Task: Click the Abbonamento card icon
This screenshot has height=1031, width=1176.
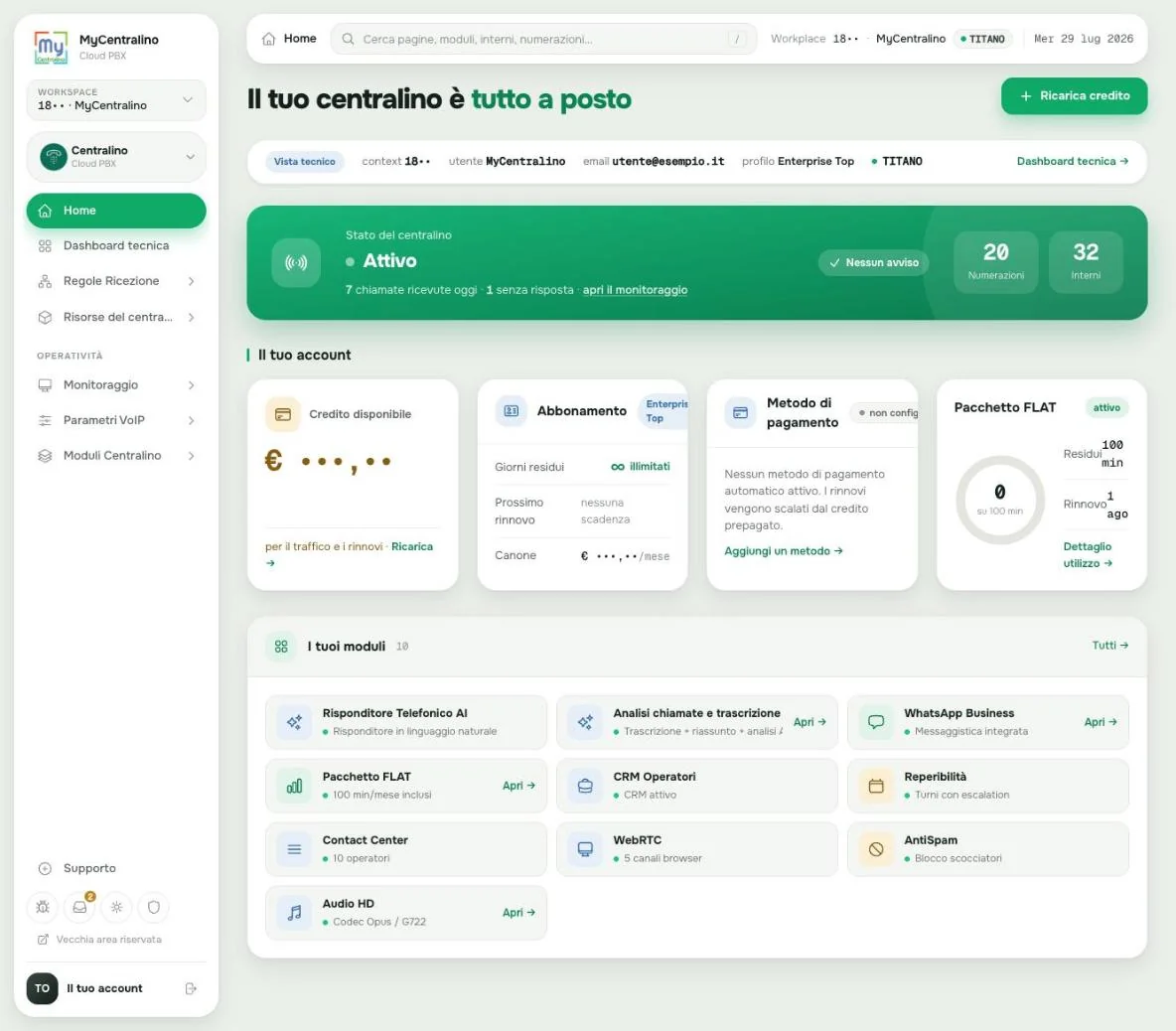Action: point(511,411)
